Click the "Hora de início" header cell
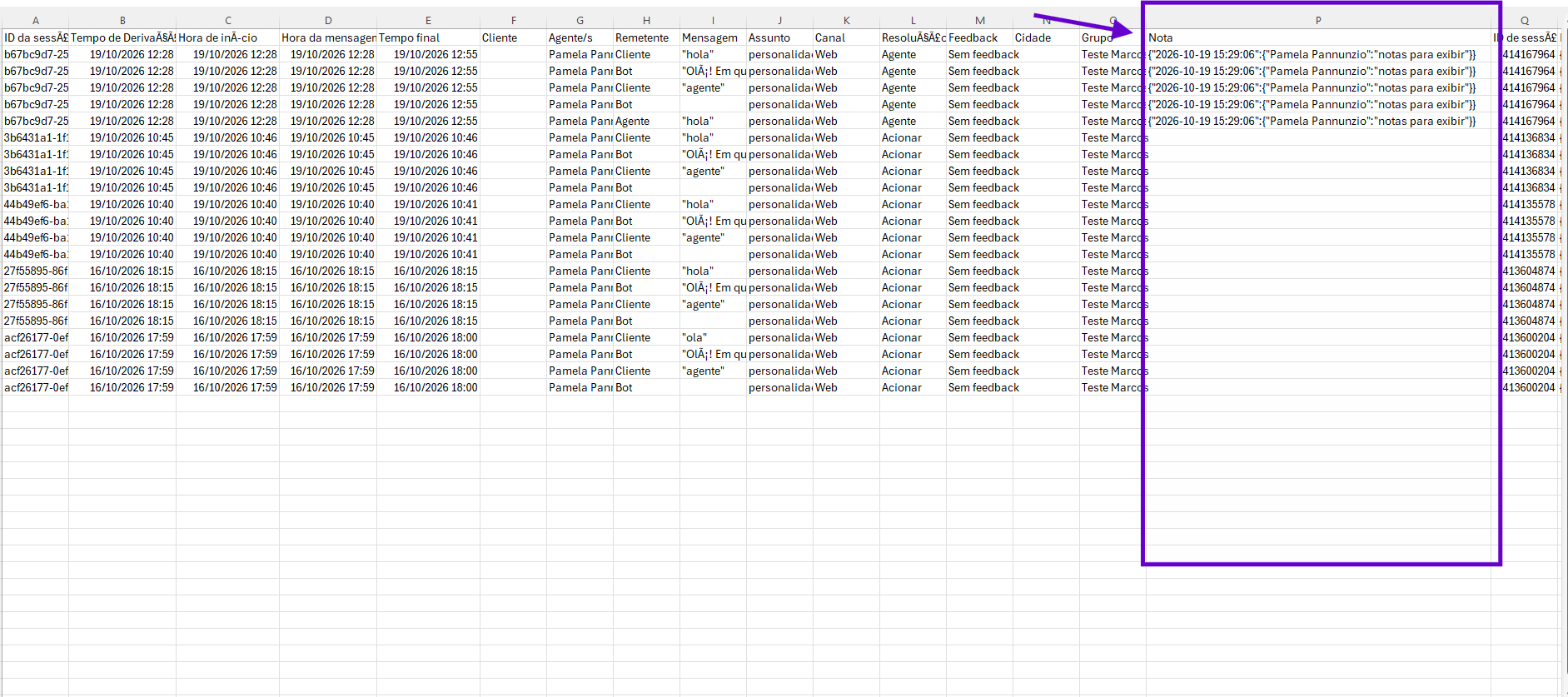The height and width of the screenshot is (697, 1568). 228,37
